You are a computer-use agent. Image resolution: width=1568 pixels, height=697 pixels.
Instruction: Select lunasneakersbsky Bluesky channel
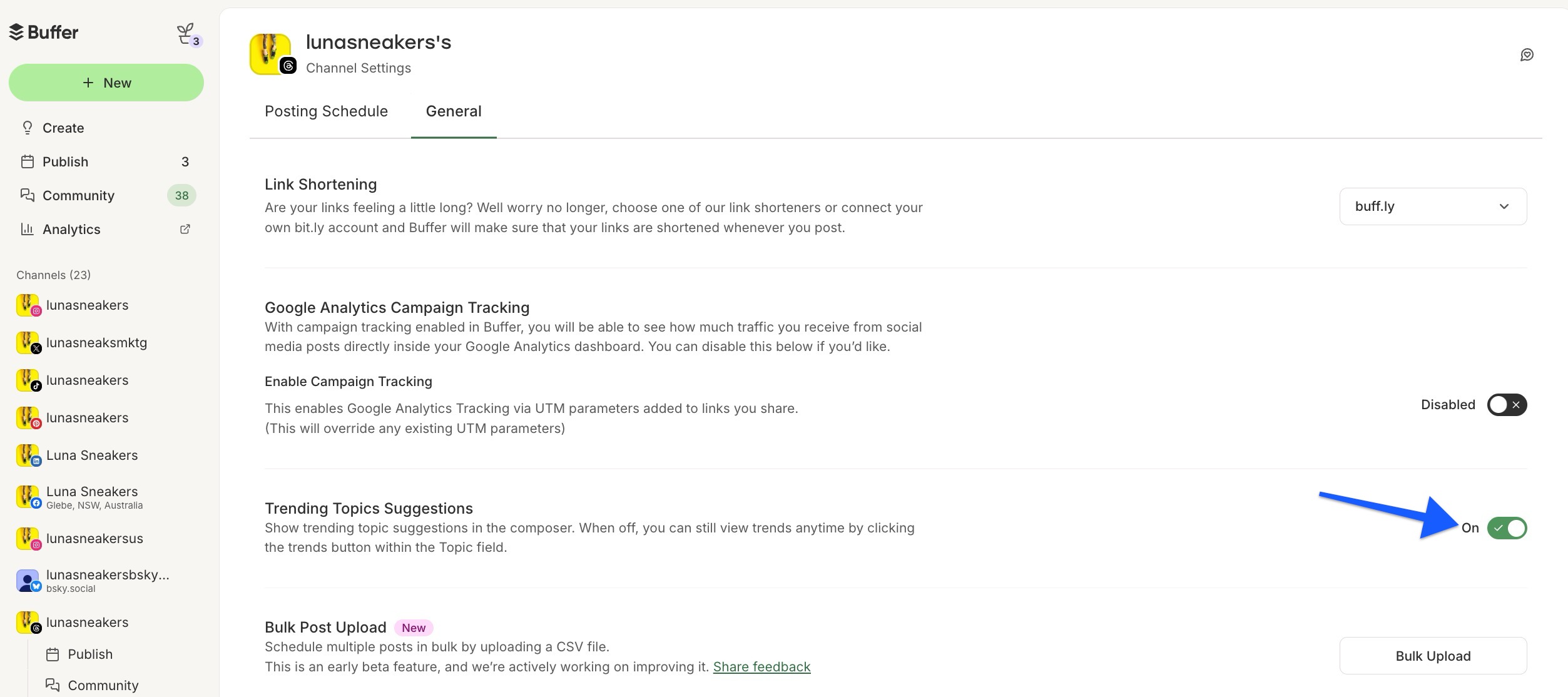pyautogui.click(x=106, y=581)
